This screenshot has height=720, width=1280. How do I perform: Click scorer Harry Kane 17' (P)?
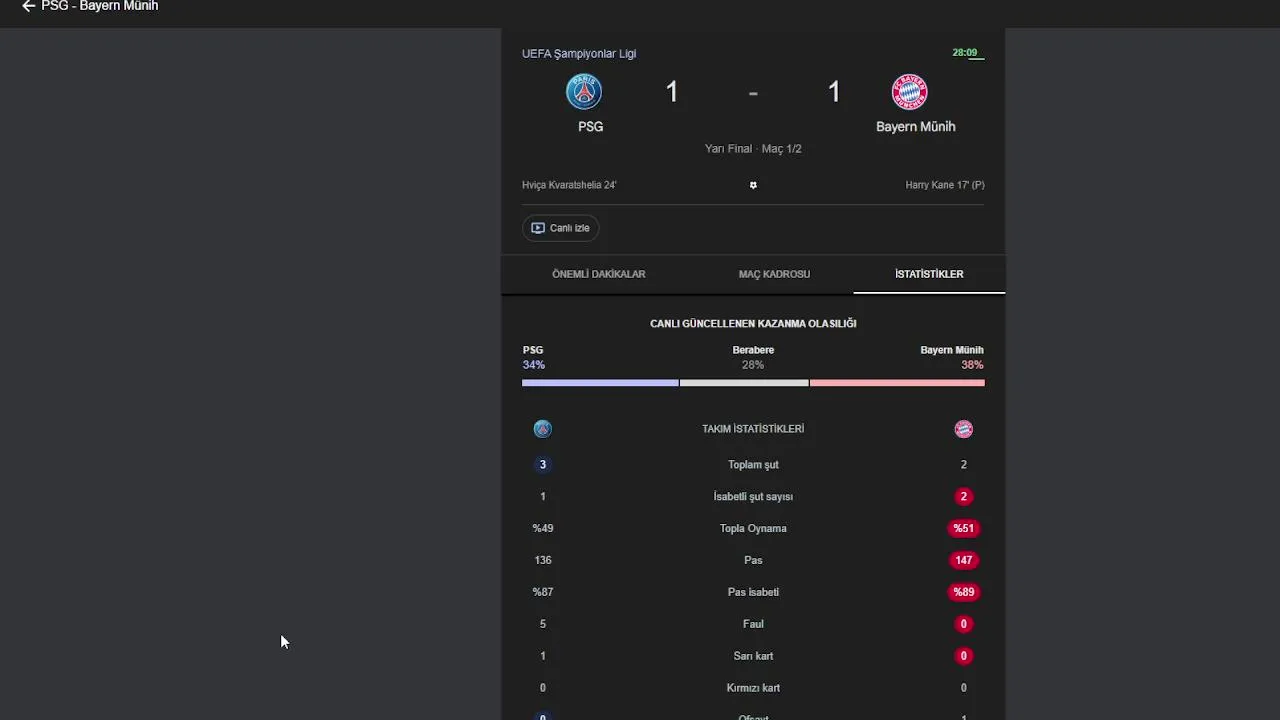tap(944, 185)
